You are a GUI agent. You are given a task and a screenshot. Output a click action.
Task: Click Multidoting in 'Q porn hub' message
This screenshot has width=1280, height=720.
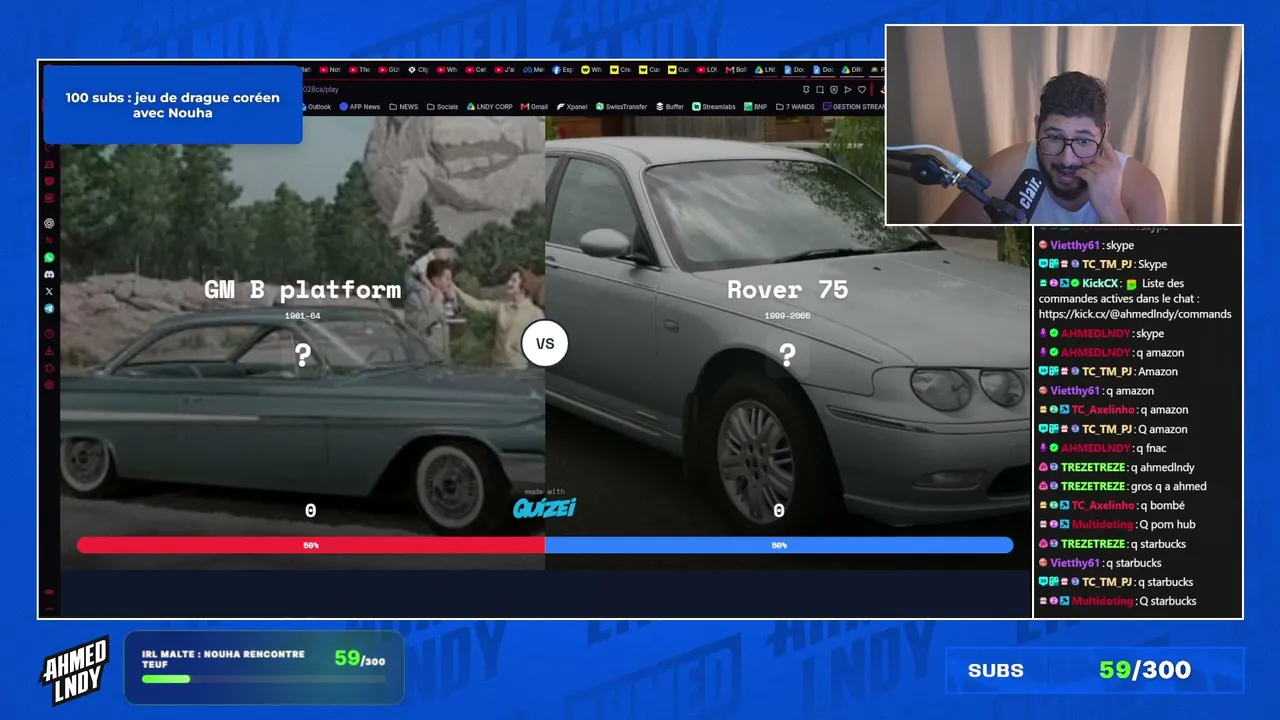(x=1102, y=524)
